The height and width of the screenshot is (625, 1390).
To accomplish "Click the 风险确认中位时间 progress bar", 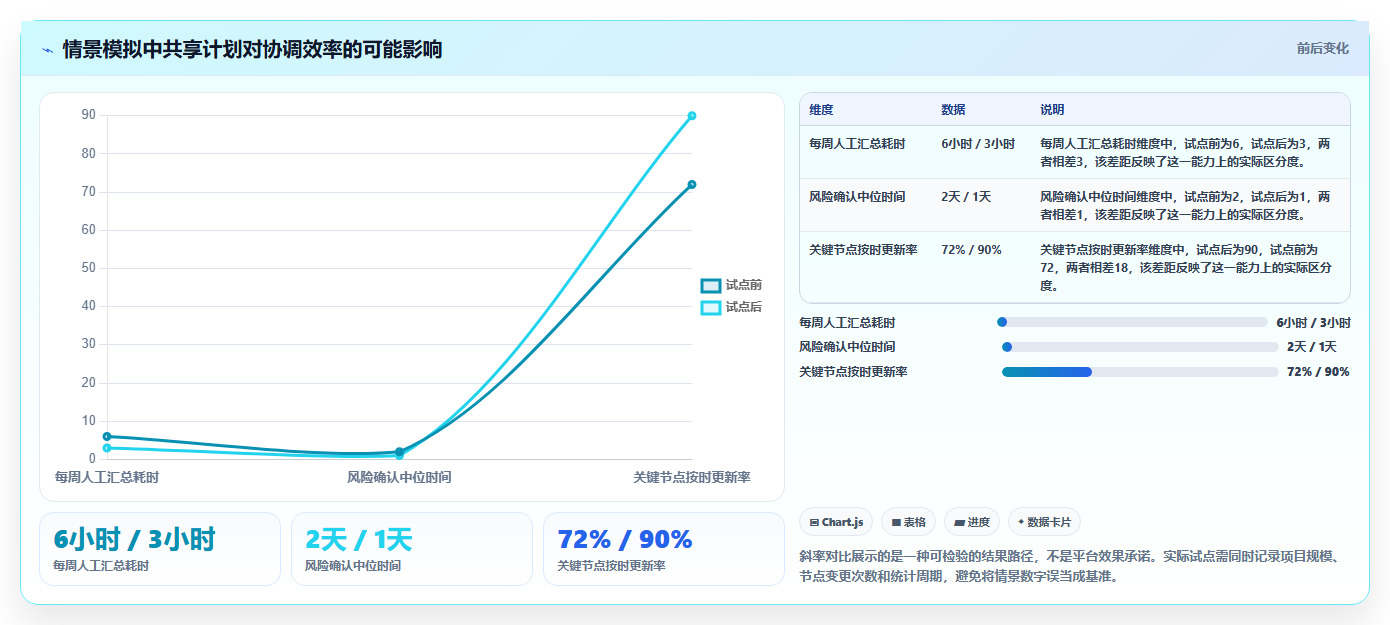I will [x=1140, y=347].
